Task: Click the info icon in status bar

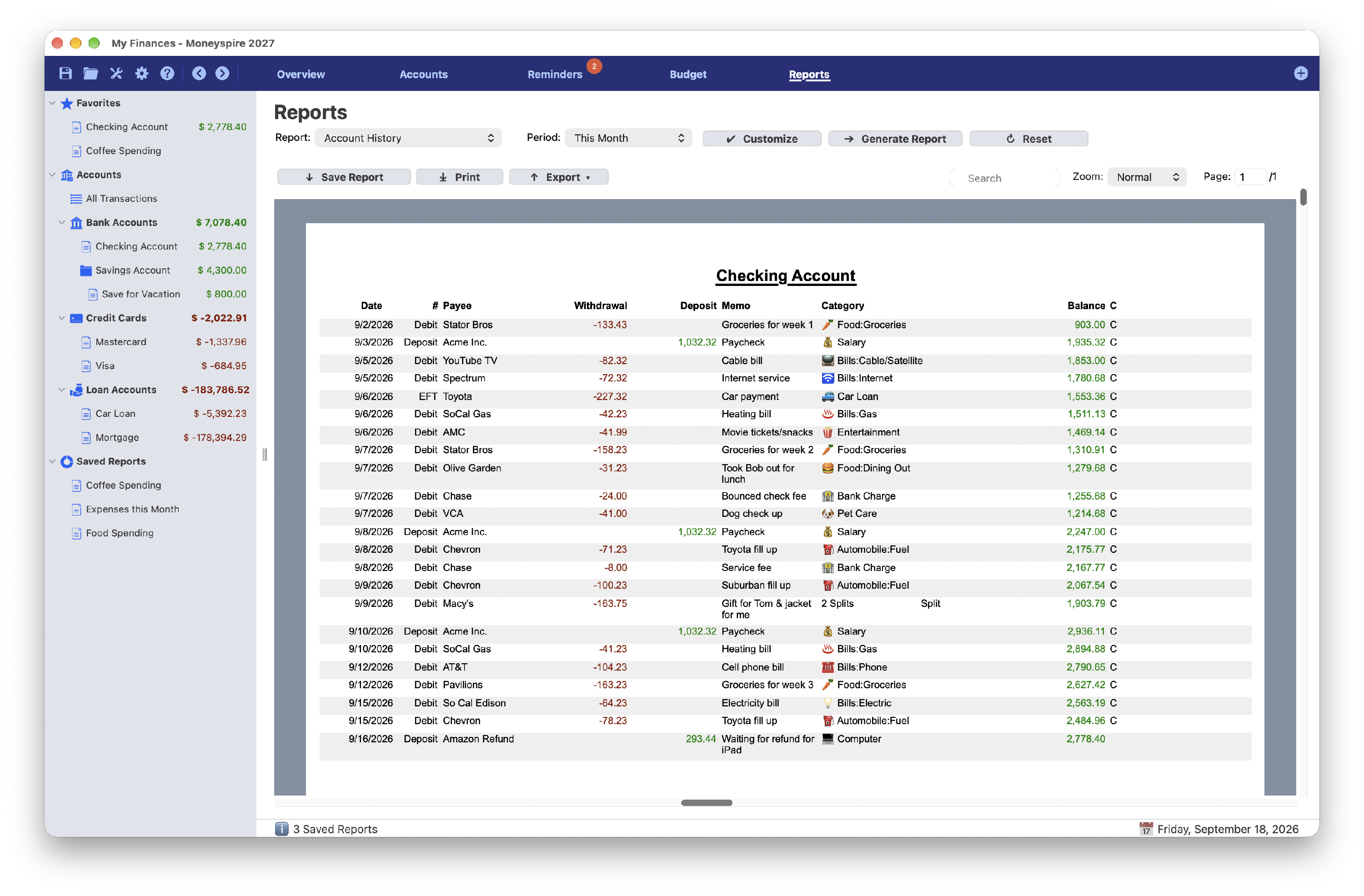Action: [281, 829]
